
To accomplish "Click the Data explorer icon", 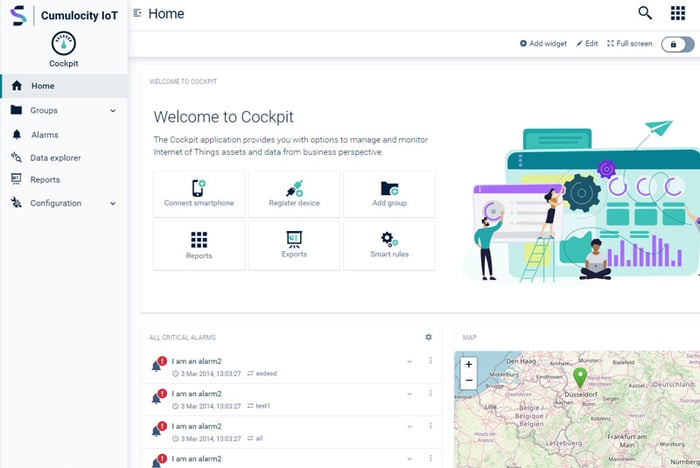I will coord(16,157).
